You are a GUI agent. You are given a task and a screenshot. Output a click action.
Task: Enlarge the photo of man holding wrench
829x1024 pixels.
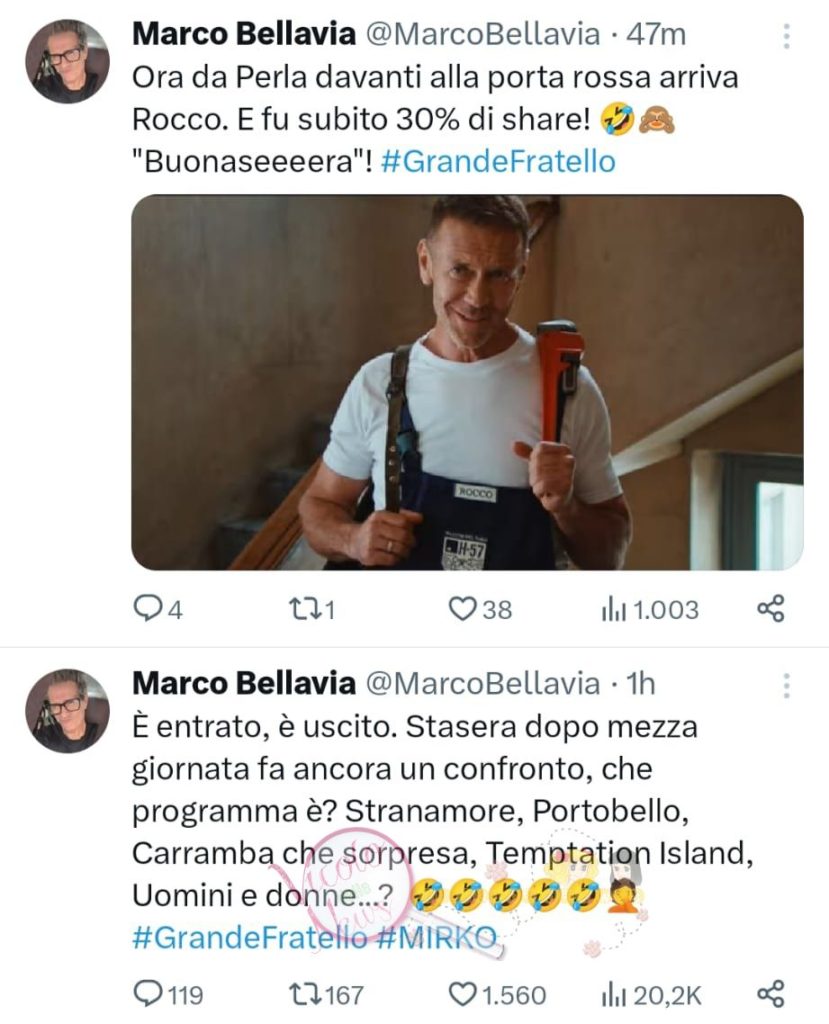click(x=468, y=383)
